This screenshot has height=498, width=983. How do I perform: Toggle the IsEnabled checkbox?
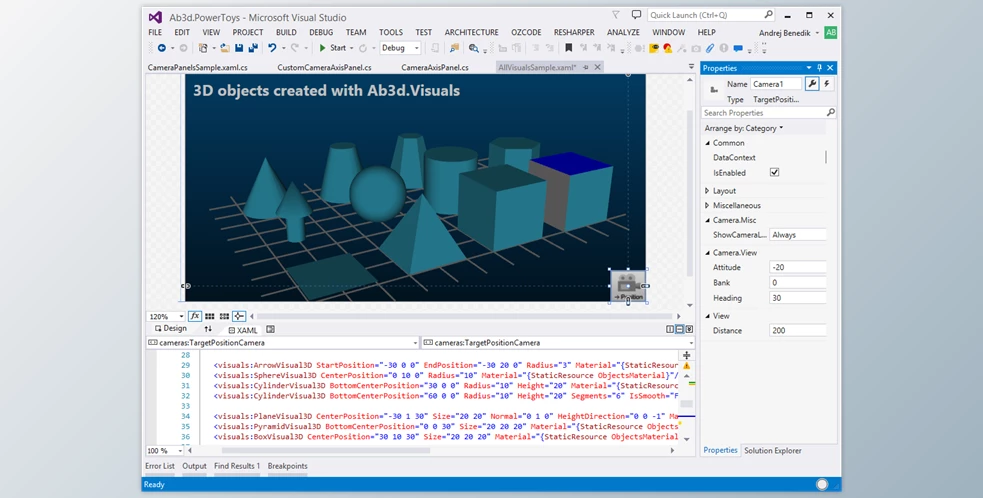tap(774, 172)
